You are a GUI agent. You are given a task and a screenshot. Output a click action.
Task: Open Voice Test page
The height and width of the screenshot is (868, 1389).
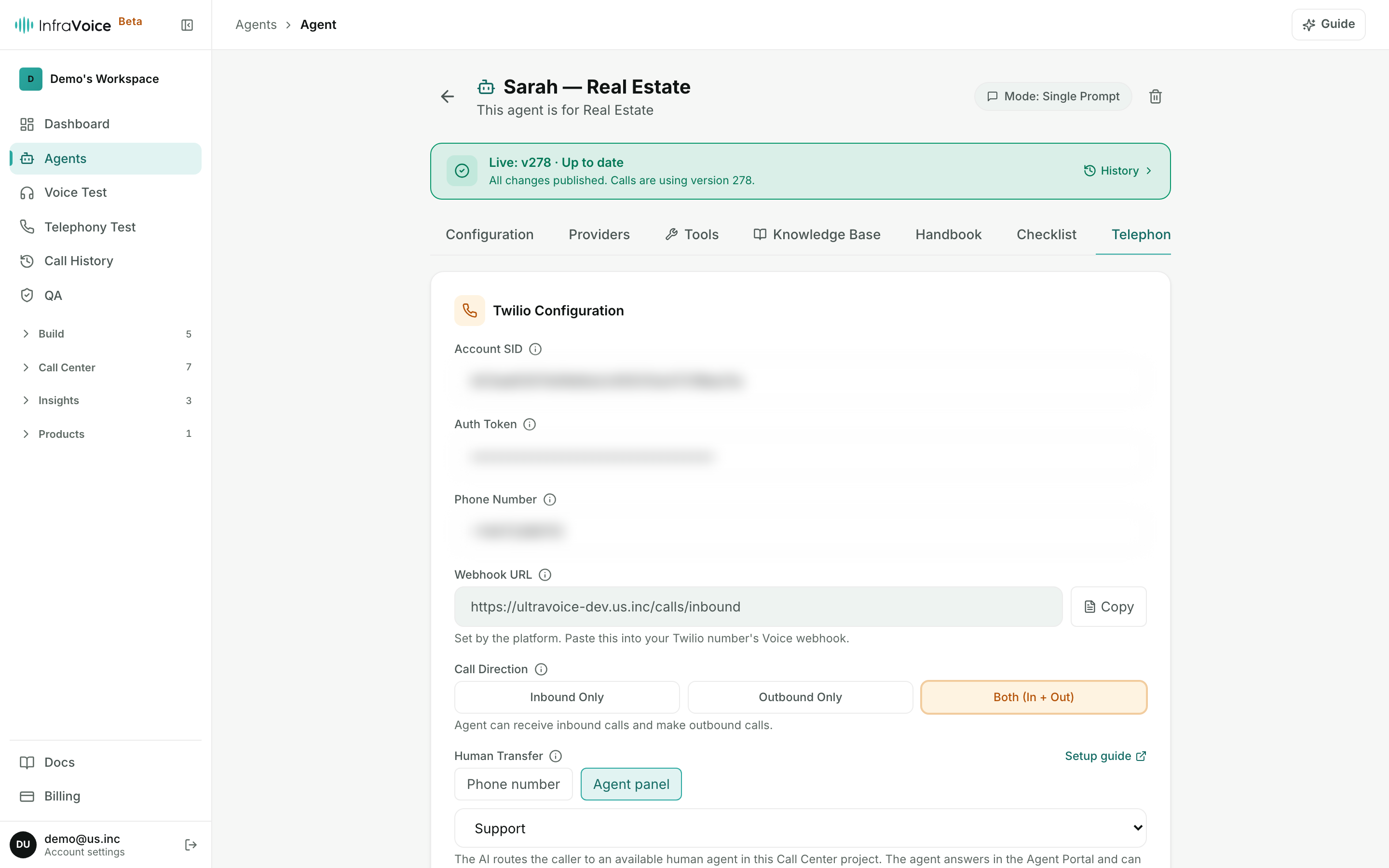click(106, 192)
